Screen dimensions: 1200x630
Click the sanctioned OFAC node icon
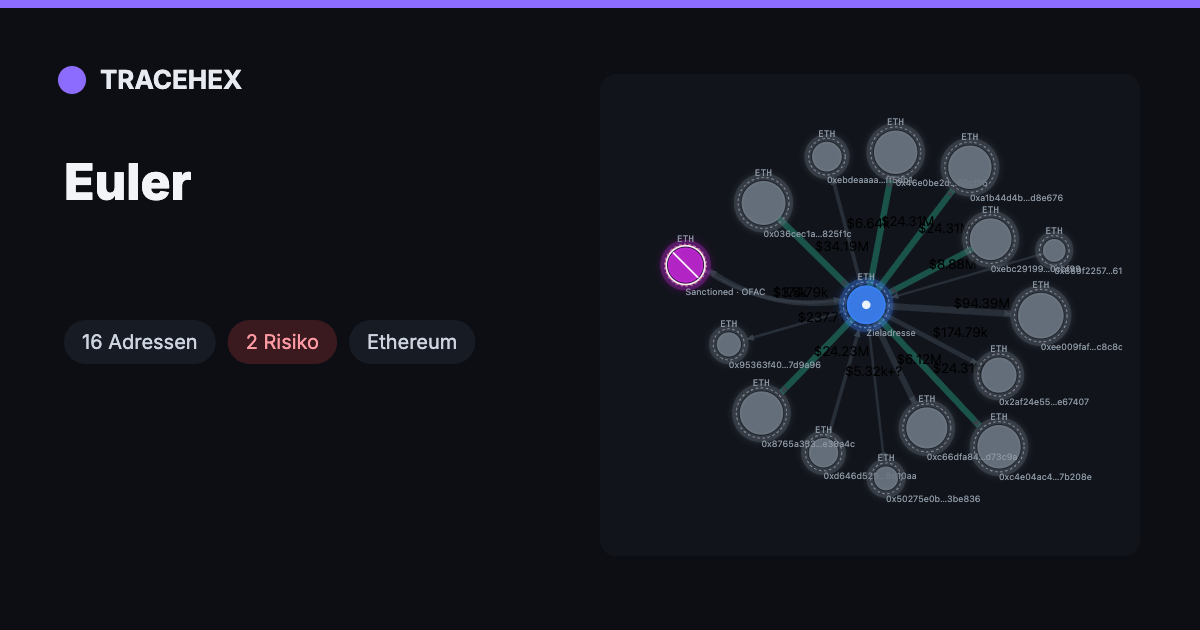point(686,266)
